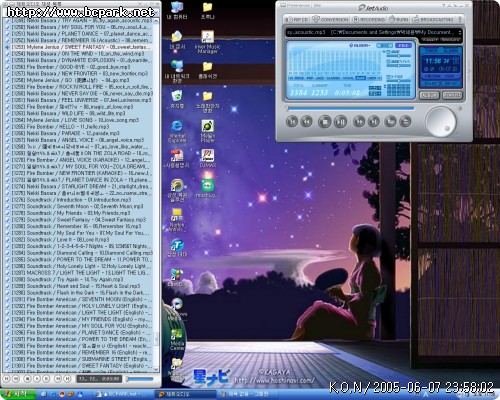Open Preferences in JetAudio title bar
500x400 pixels.
(x=297, y=6)
